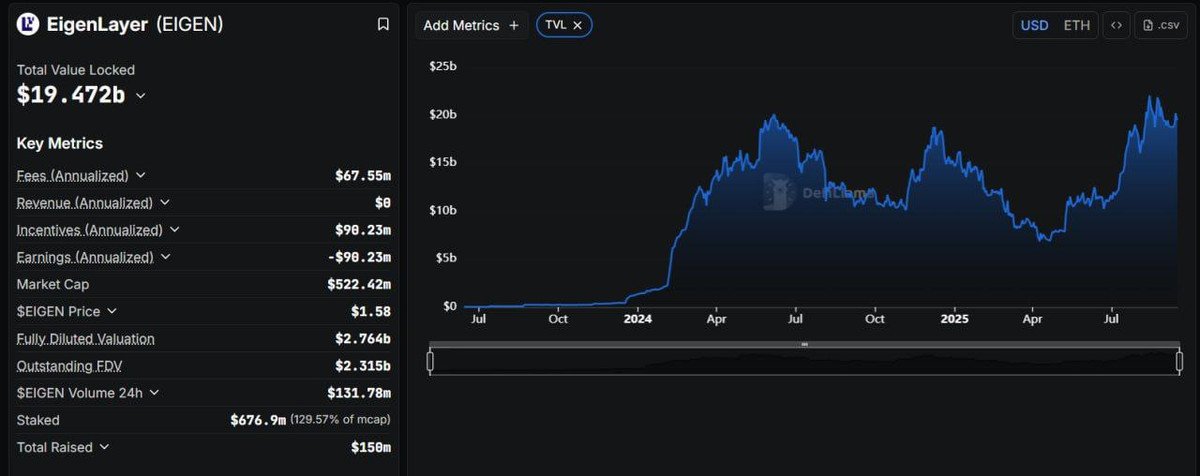Expand the Total Raised row
1200x476 pixels.
(x=104, y=447)
